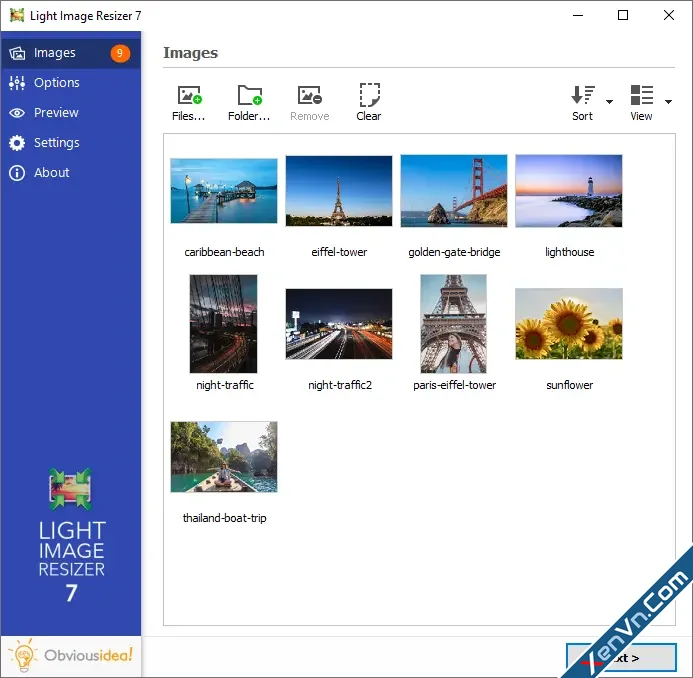Click the Obviousidea! logo link
Screen dimensions: 693x678
point(71,656)
